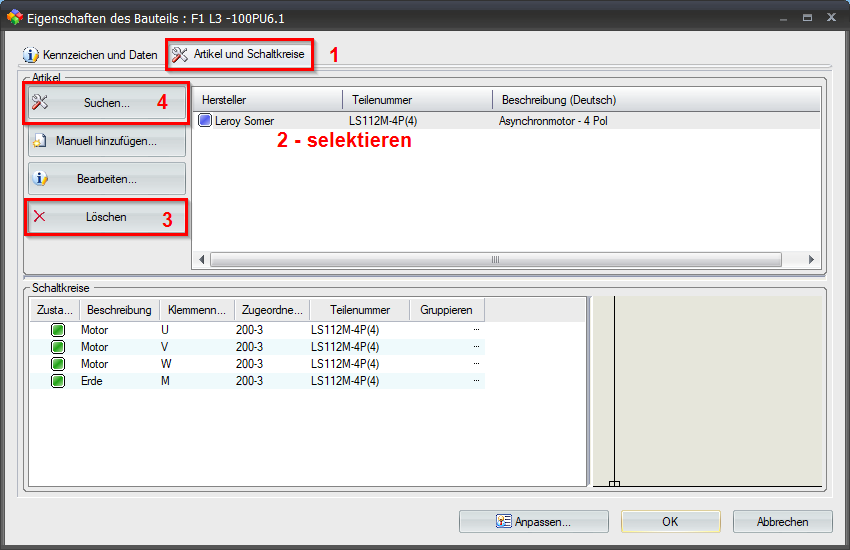Open Gruppieren ellipsis for Motor V row

pos(476,347)
